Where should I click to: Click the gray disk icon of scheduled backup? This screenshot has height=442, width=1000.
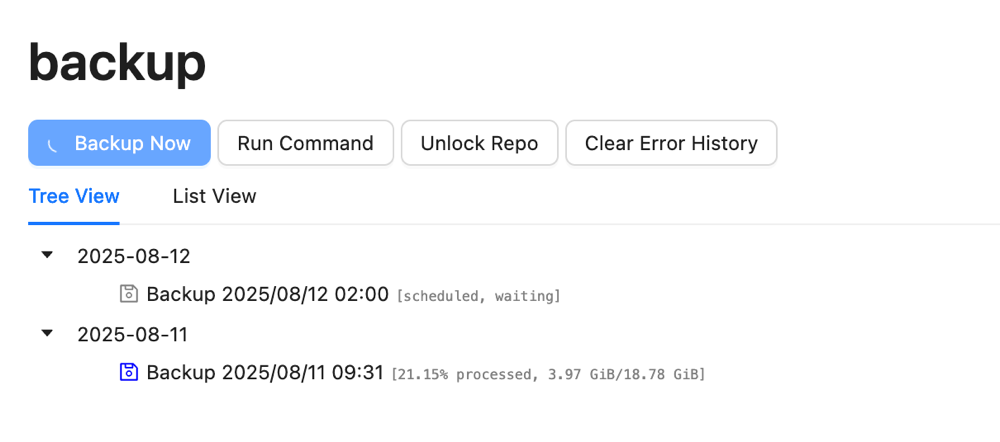pos(129,294)
